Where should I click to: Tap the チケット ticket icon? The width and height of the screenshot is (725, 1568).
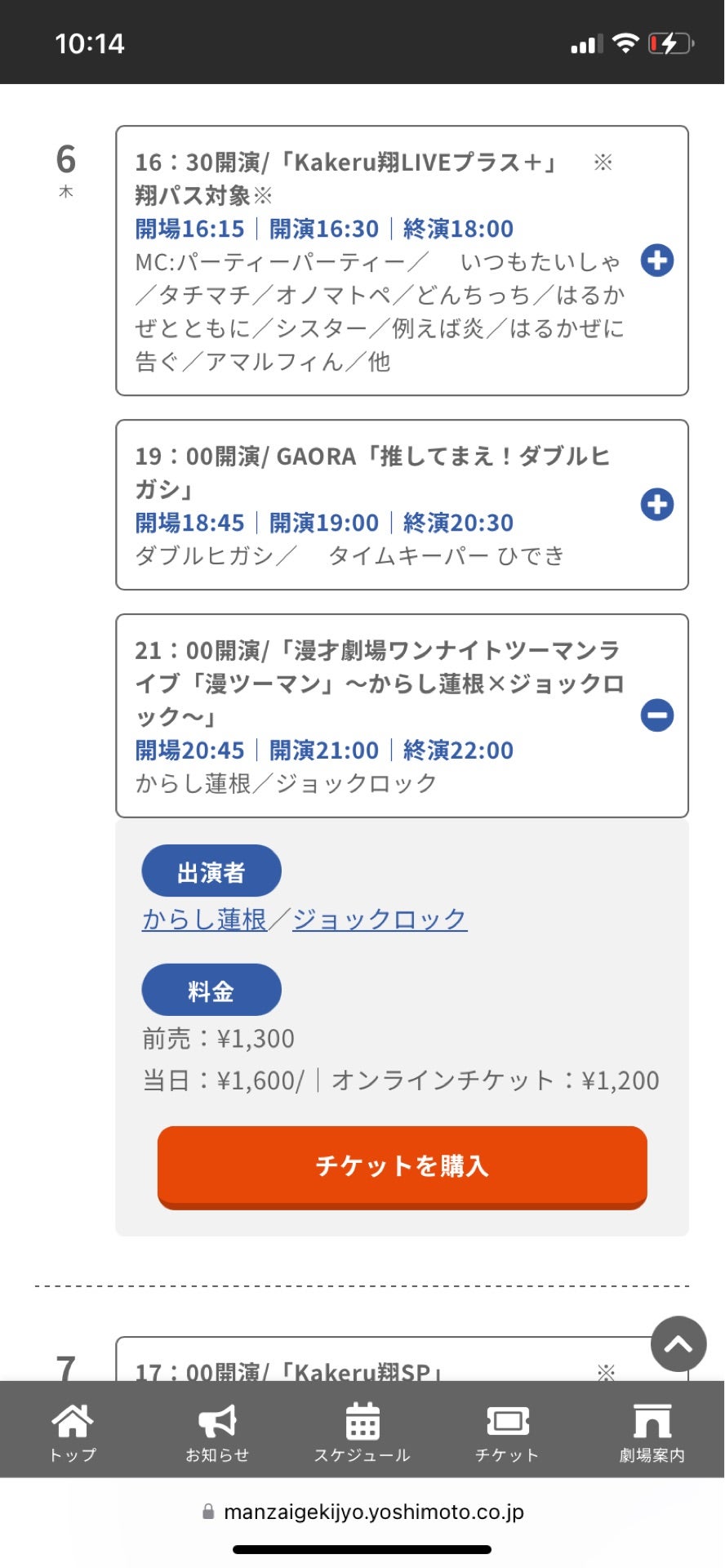(507, 1423)
